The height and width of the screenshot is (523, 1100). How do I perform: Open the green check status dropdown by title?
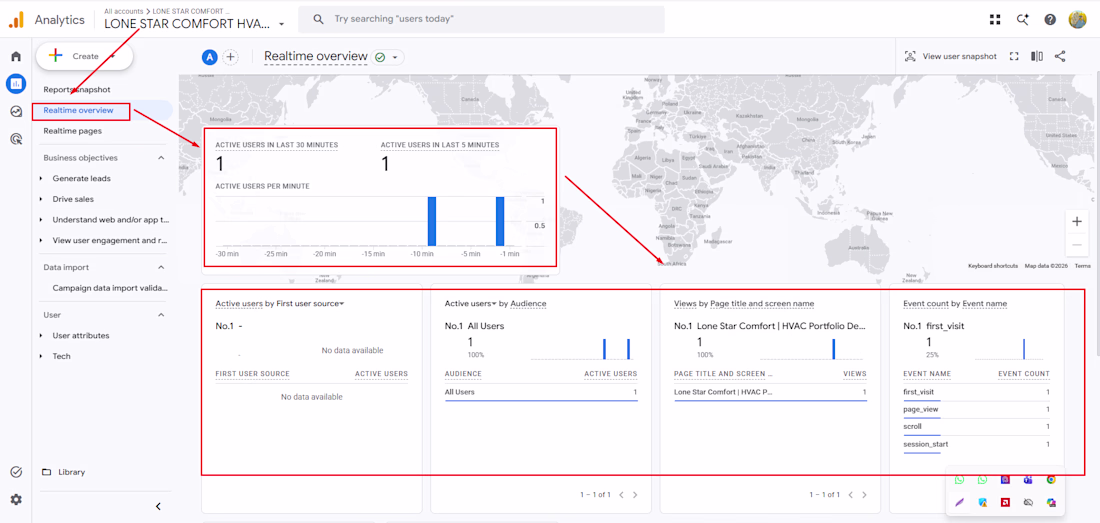(x=387, y=57)
